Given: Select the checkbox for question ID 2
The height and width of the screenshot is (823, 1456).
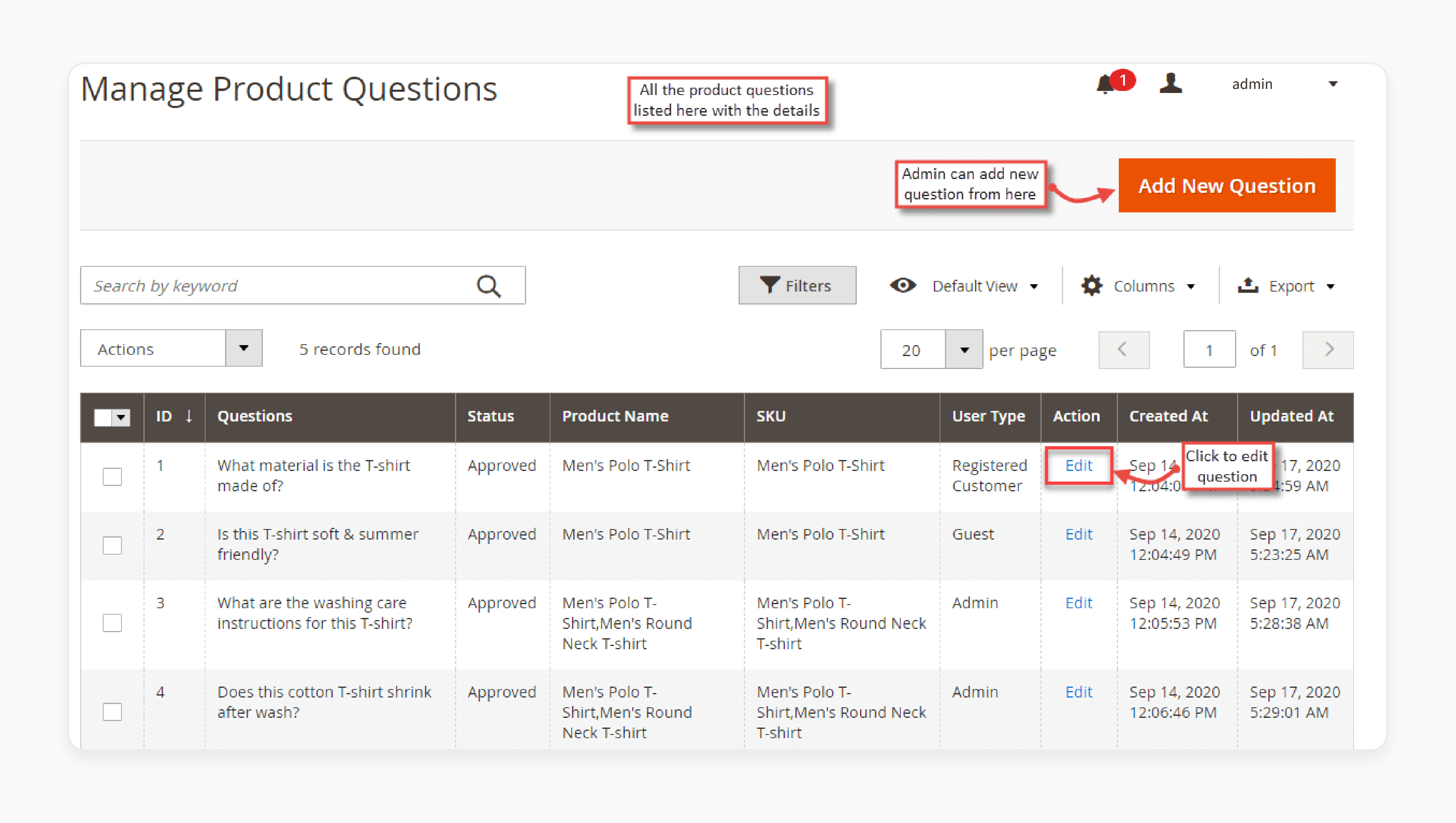Looking at the screenshot, I should tap(112, 545).
